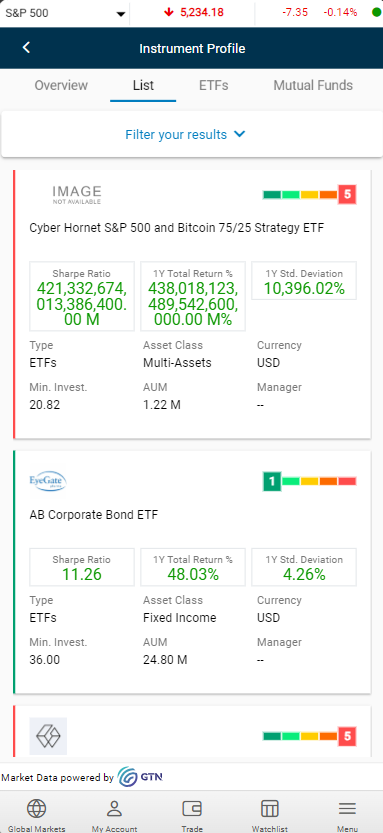Click the GTN market data logo

[x=140, y=777]
